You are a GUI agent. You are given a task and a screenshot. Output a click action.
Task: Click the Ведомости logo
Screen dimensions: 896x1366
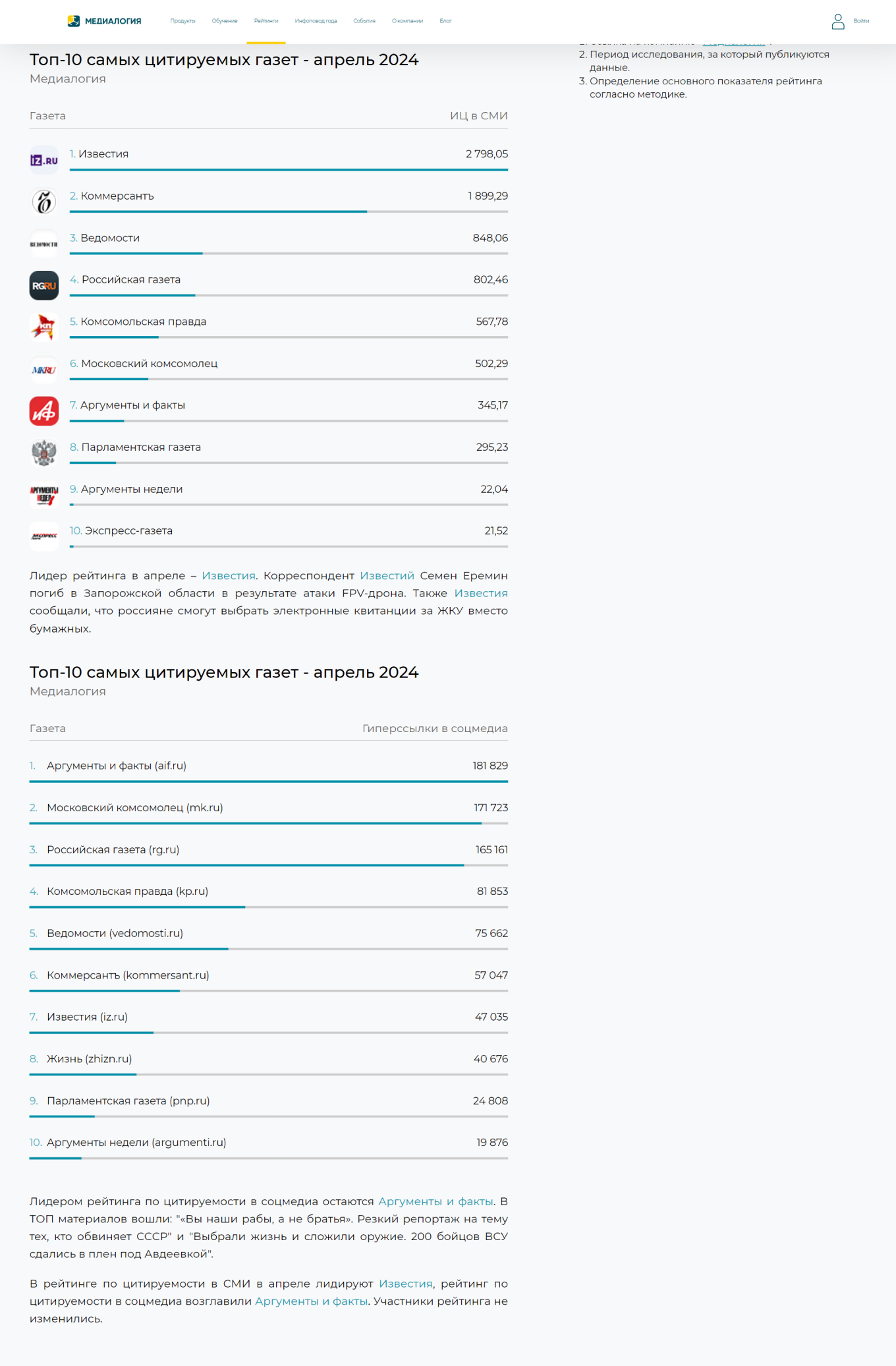point(44,244)
